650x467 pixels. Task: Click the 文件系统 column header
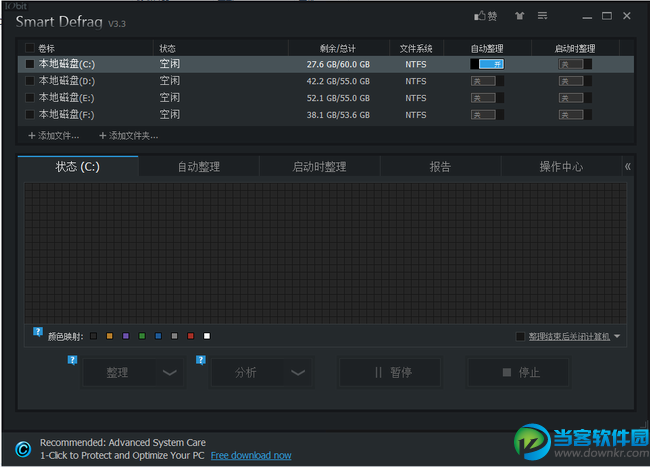pyautogui.click(x=416, y=48)
